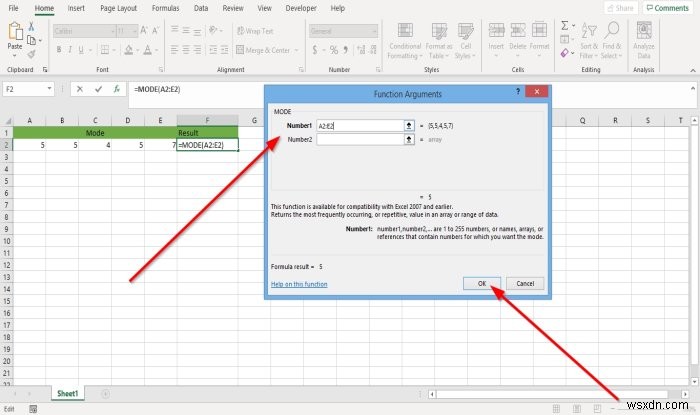The width and height of the screenshot is (700, 415).
Task: Click the Clear eraser icon
Action: click(565, 53)
